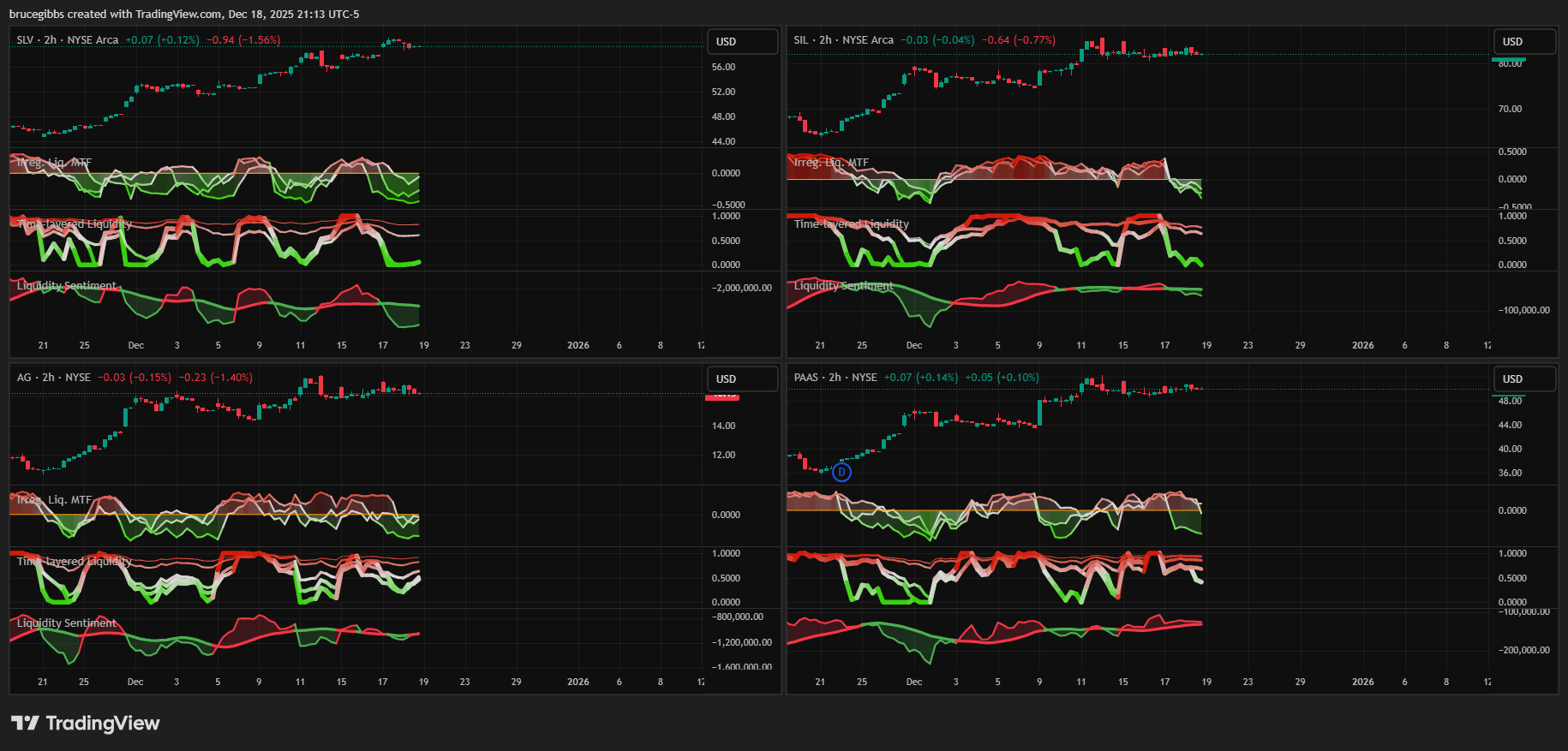Viewport: 1568px width, 751px height.
Task: Click the red current price tag on AG chart
Action: [724, 396]
